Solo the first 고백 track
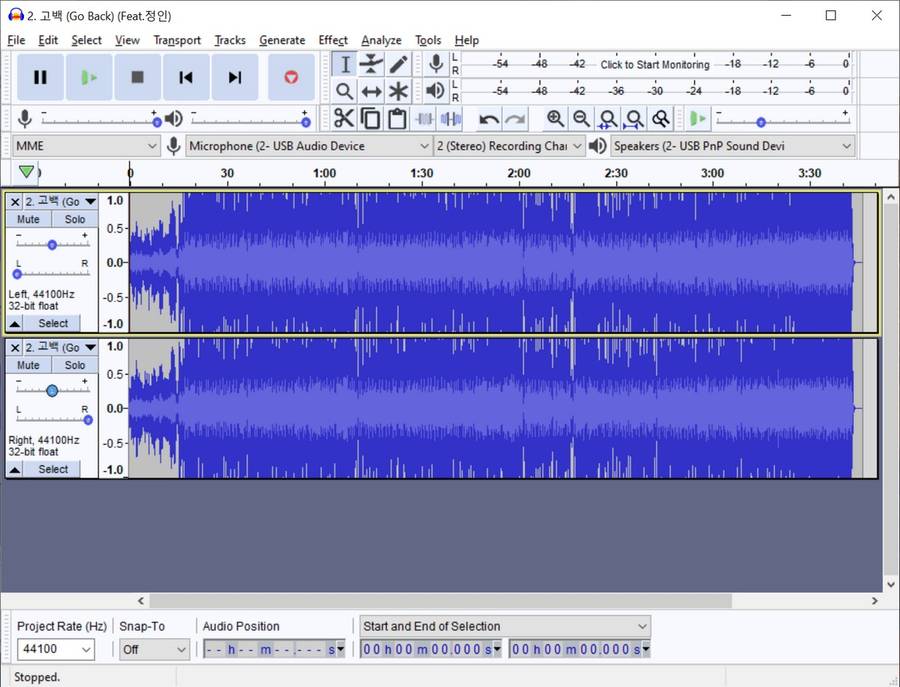This screenshot has width=900, height=687. [x=75, y=219]
